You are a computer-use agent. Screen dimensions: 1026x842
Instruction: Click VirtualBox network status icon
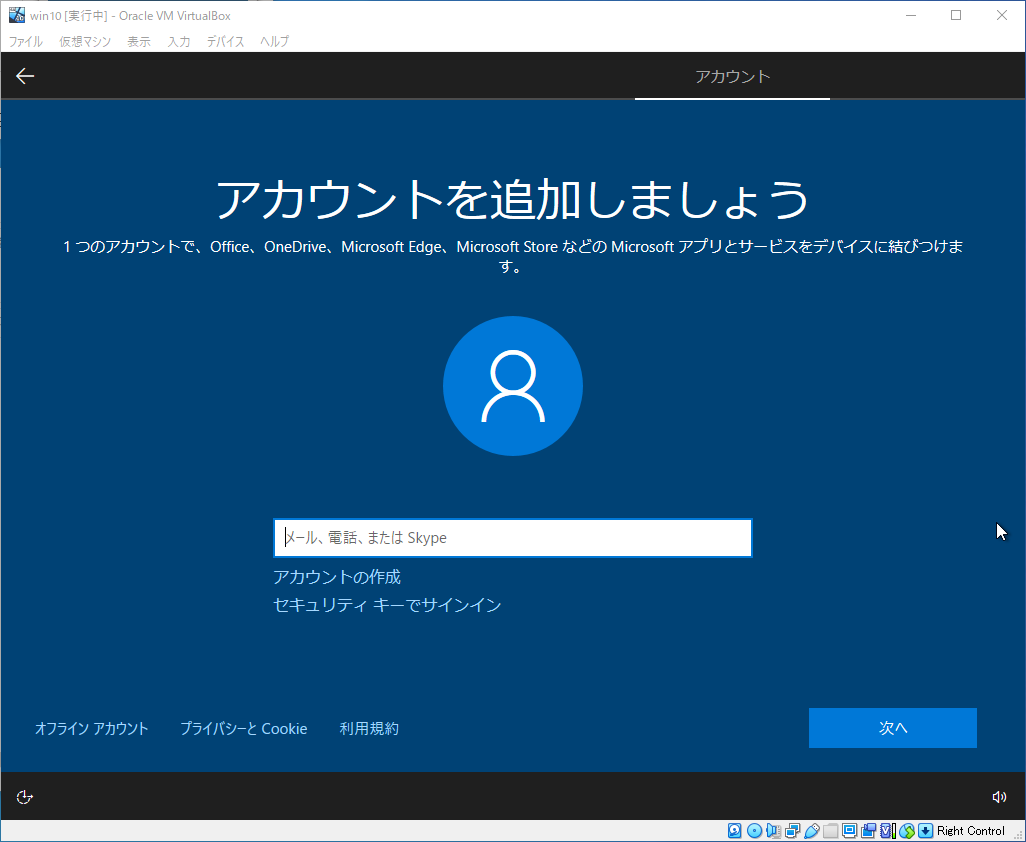(x=792, y=831)
